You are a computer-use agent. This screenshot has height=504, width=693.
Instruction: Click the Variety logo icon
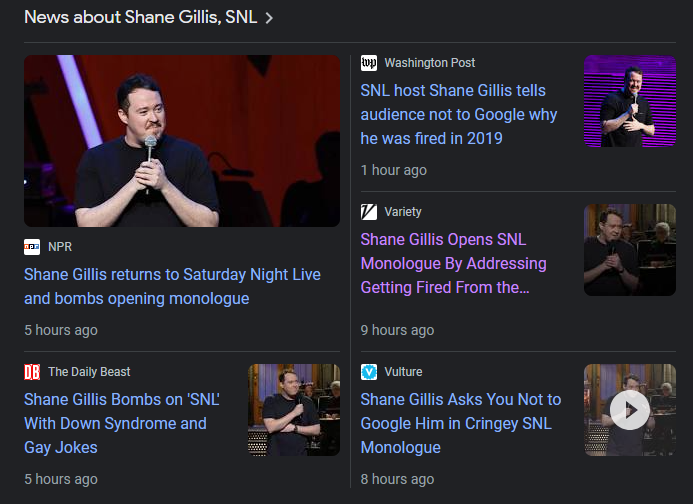point(369,212)
